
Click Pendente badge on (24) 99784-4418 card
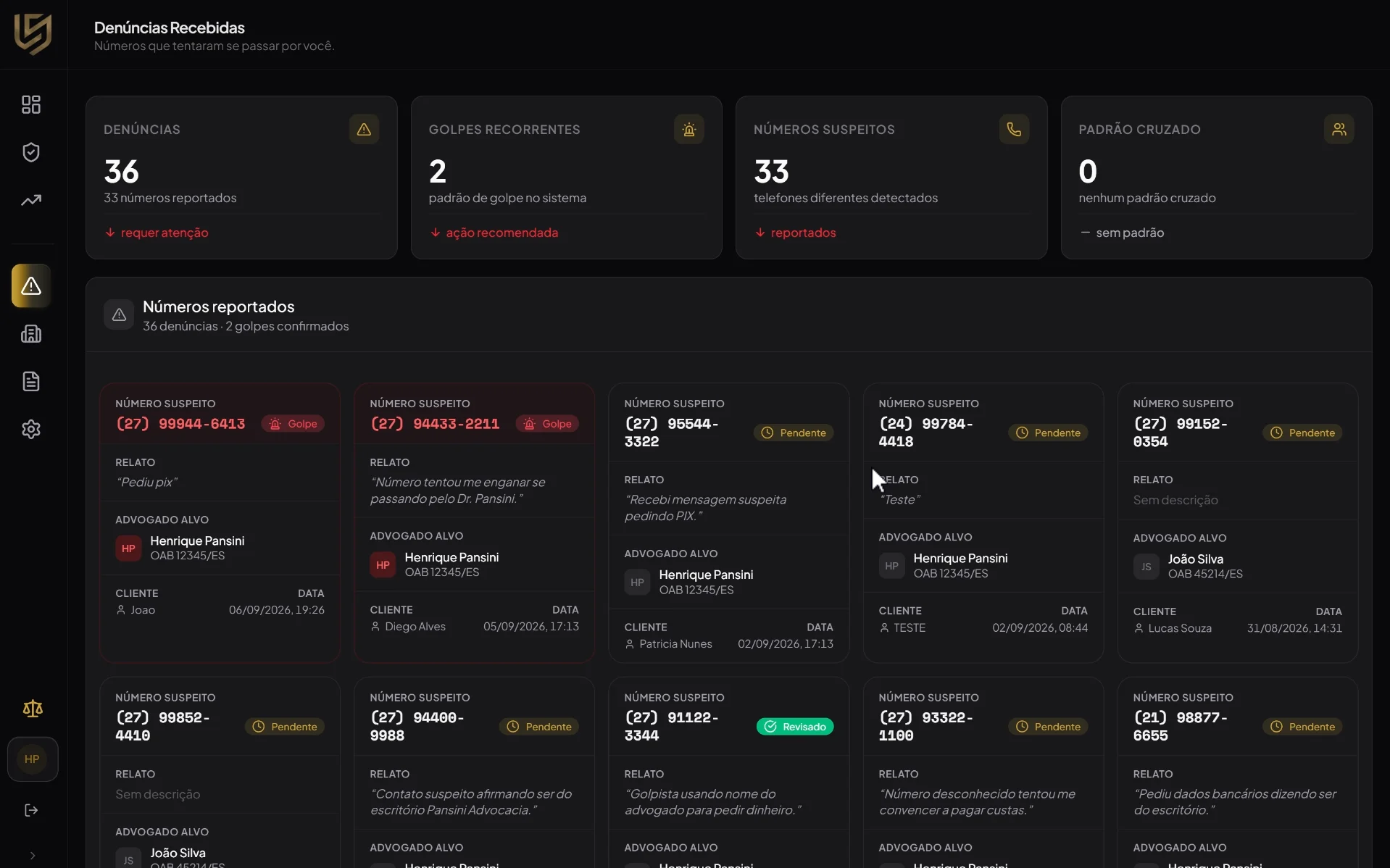1049,433
